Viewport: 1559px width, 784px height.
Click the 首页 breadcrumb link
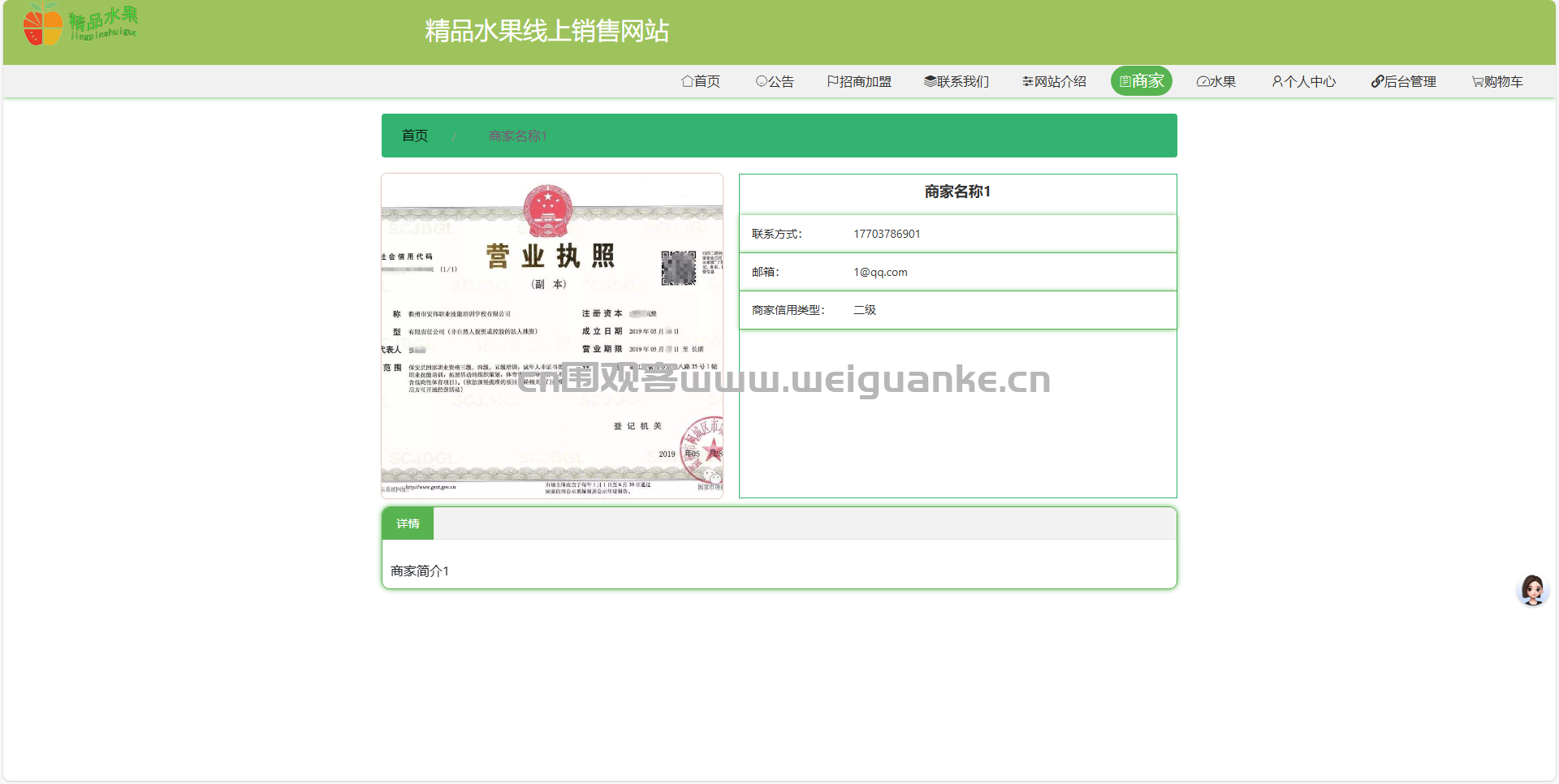pyautogui.click(x=415, y=136)
